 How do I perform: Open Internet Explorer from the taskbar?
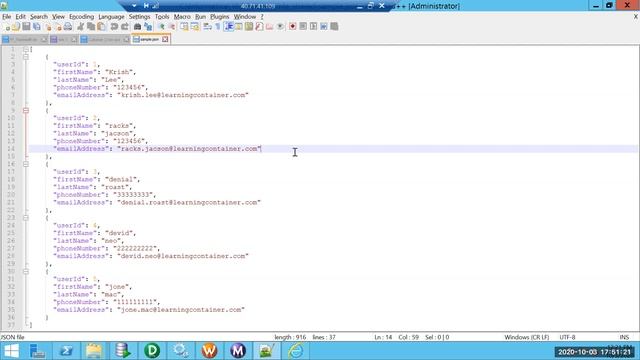[x=295, y=351]
